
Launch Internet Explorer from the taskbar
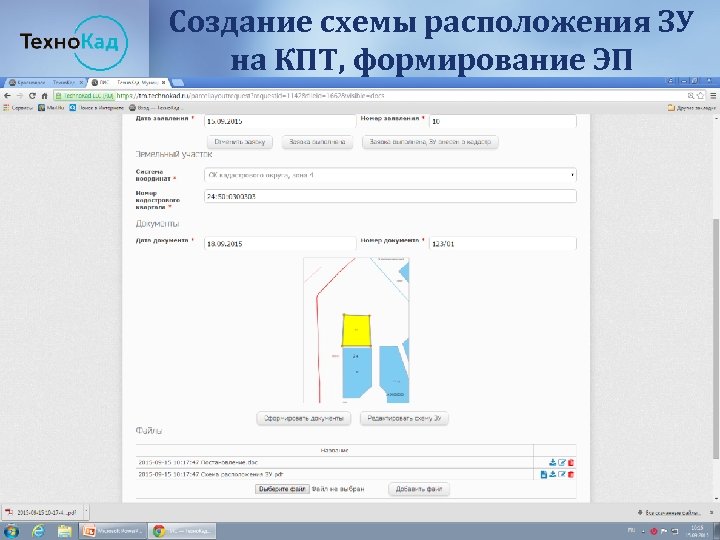coord(39,531)
